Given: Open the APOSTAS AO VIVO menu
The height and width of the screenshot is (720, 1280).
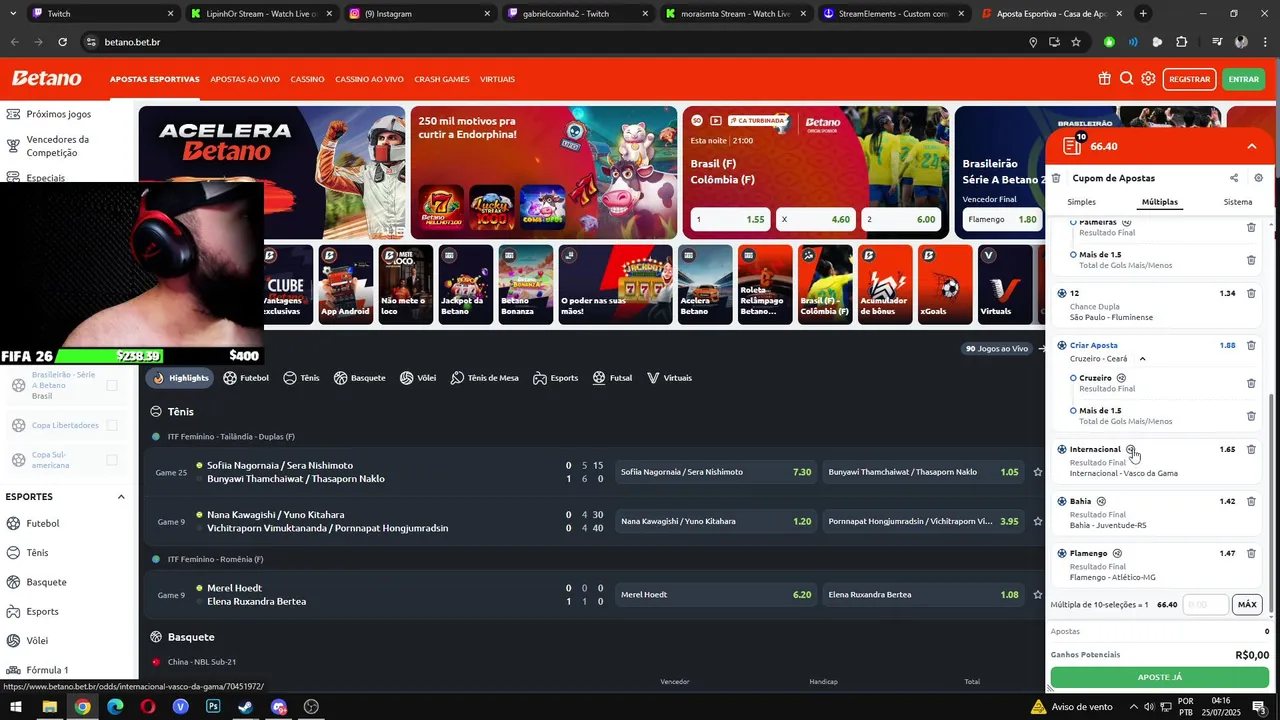Looking at the screenshot, I should click(245, 79).
